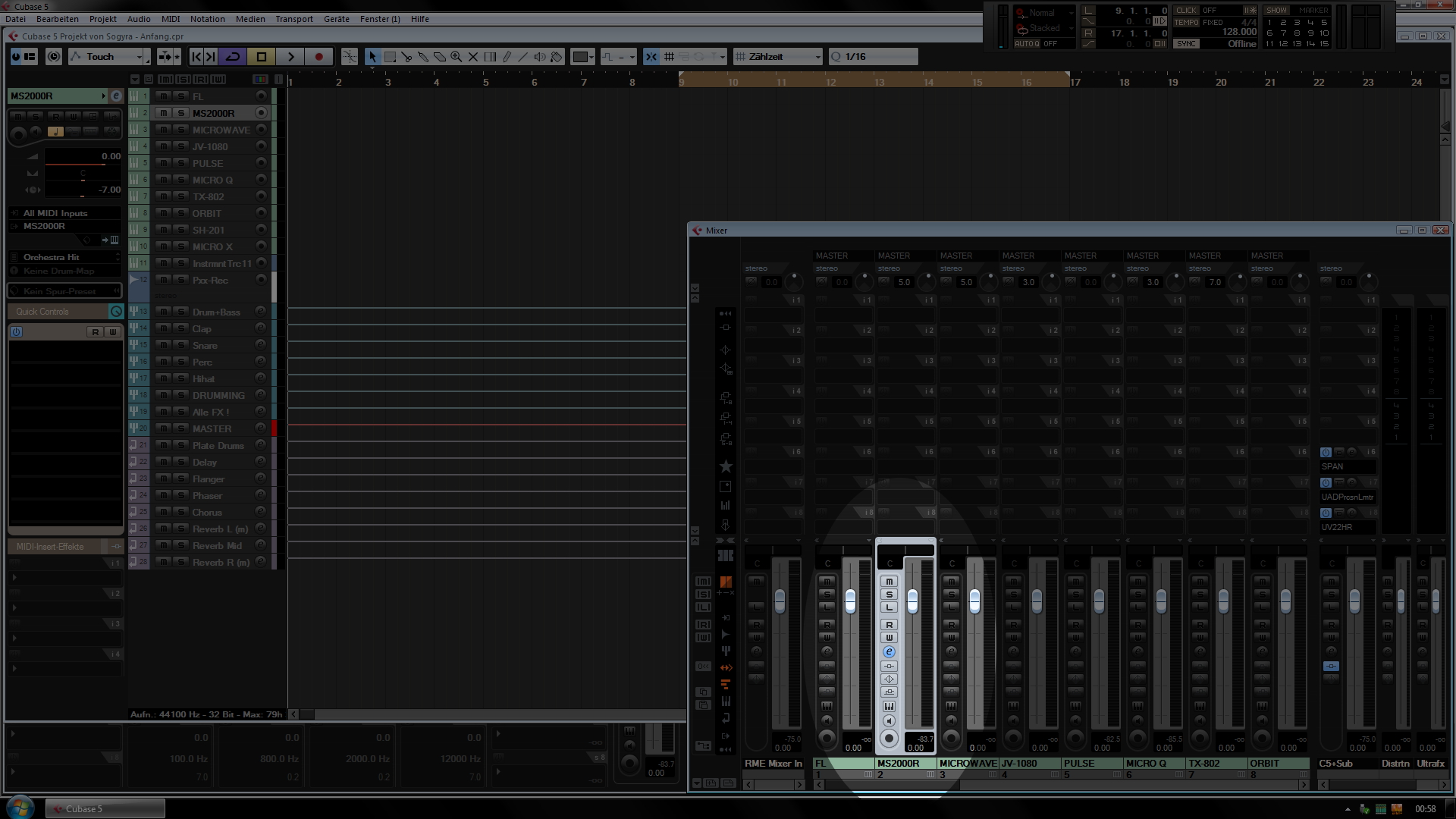
Task: Select the Color paint tool
Action: [x=557, y=57]
